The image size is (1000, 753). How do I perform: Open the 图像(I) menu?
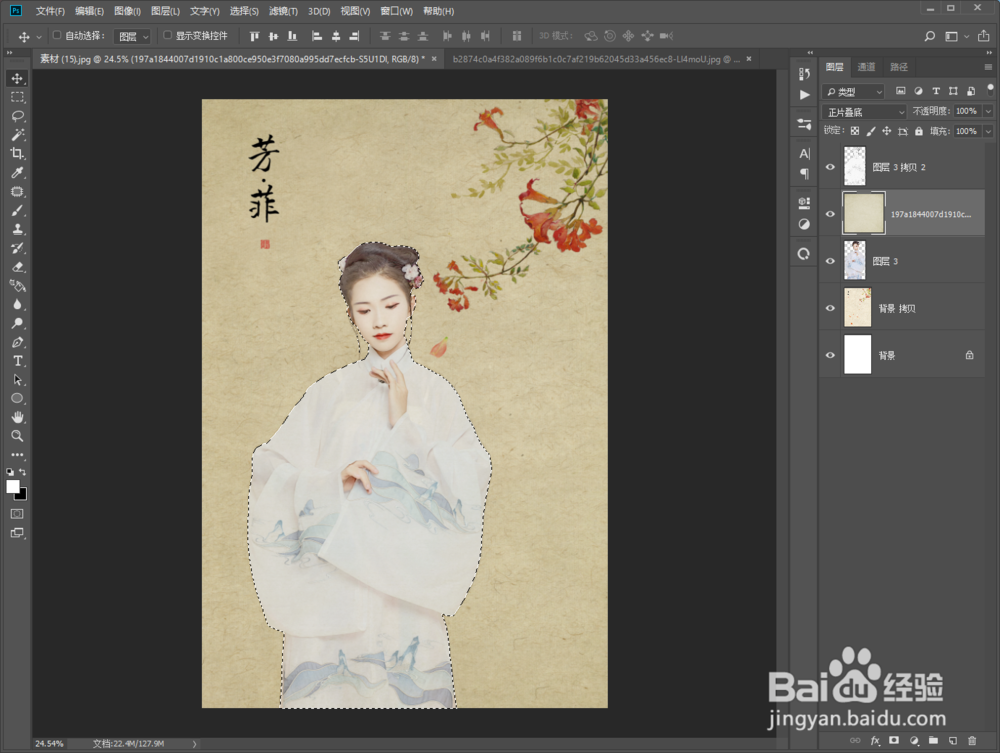[127, 11]
